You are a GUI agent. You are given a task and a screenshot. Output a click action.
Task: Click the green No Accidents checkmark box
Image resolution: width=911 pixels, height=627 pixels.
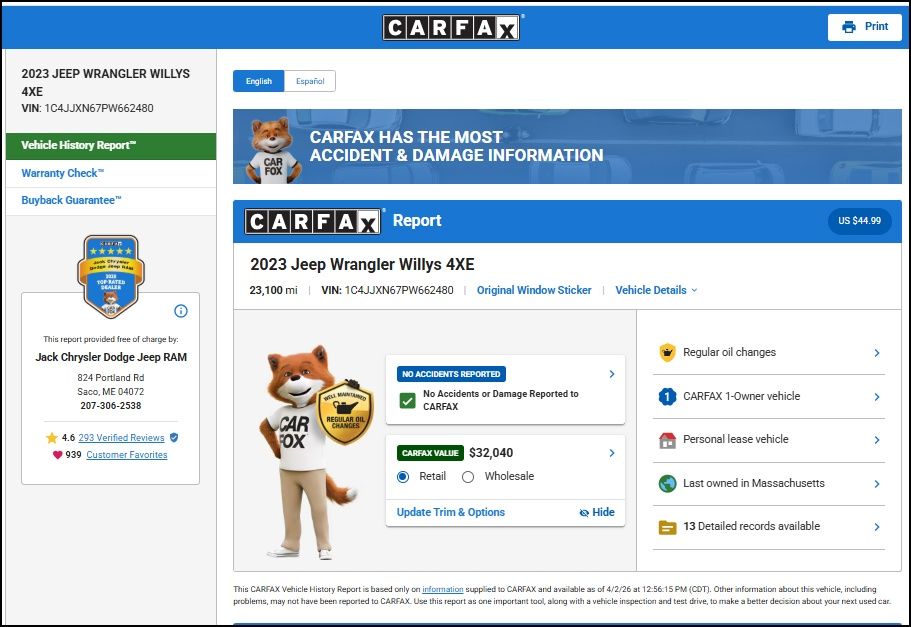[407, 401]
